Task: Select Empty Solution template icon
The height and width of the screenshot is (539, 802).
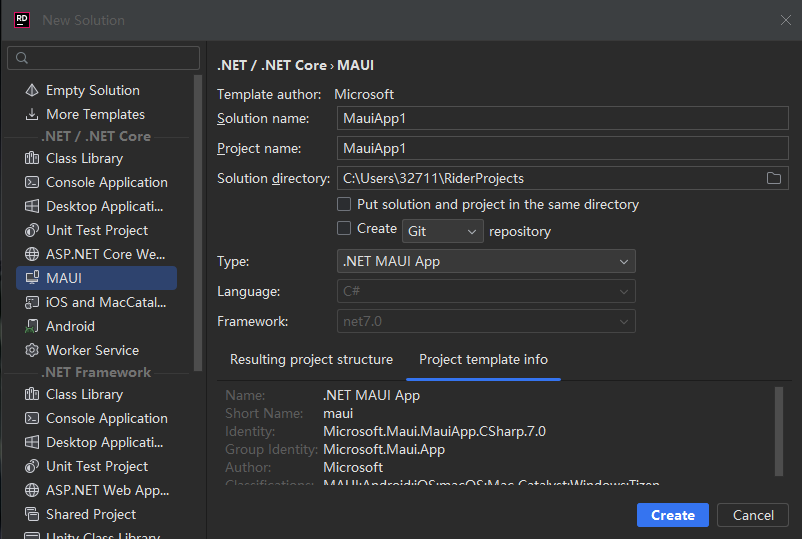Action: (32, 90)
